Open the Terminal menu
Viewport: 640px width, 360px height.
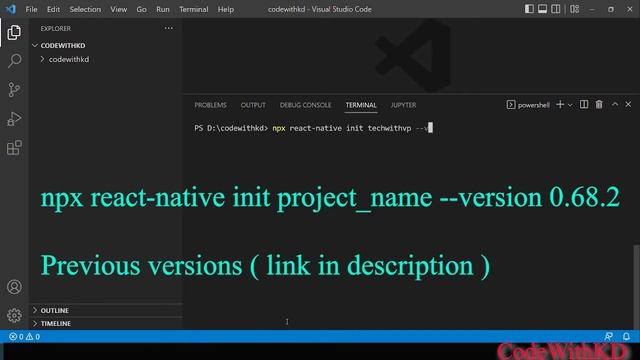[x=193, y=9]
